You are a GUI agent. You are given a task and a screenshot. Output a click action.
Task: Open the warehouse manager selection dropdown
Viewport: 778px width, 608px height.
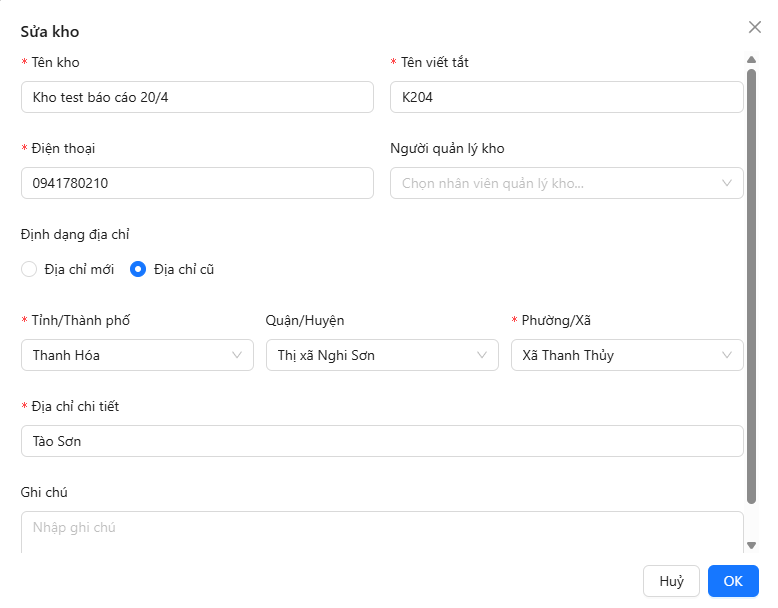click(x=567, y=183)
